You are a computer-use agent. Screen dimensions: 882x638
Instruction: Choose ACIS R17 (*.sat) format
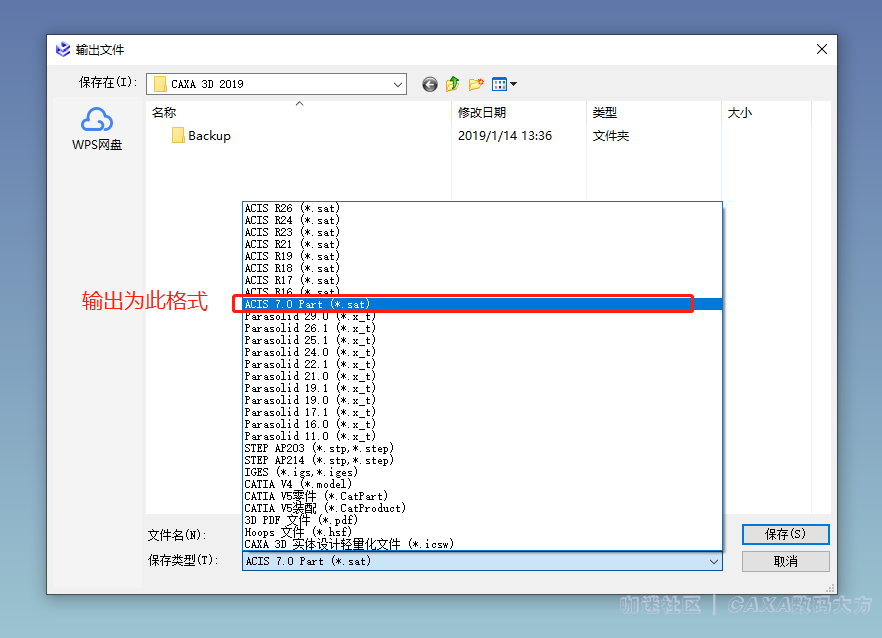[x=482, y=280]
